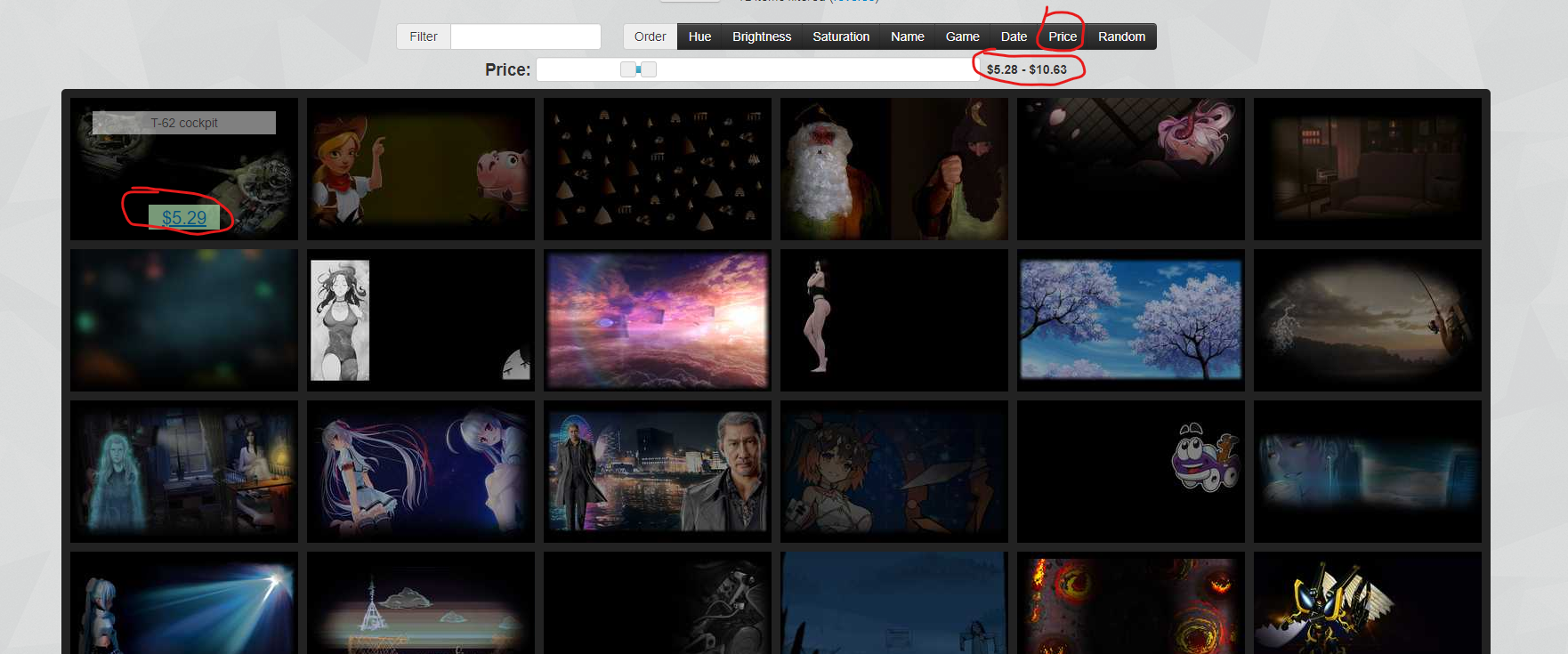Select the cartoon purple car character background
The height and width of the screenshot is (654, 1568).
coord(1131,472)
